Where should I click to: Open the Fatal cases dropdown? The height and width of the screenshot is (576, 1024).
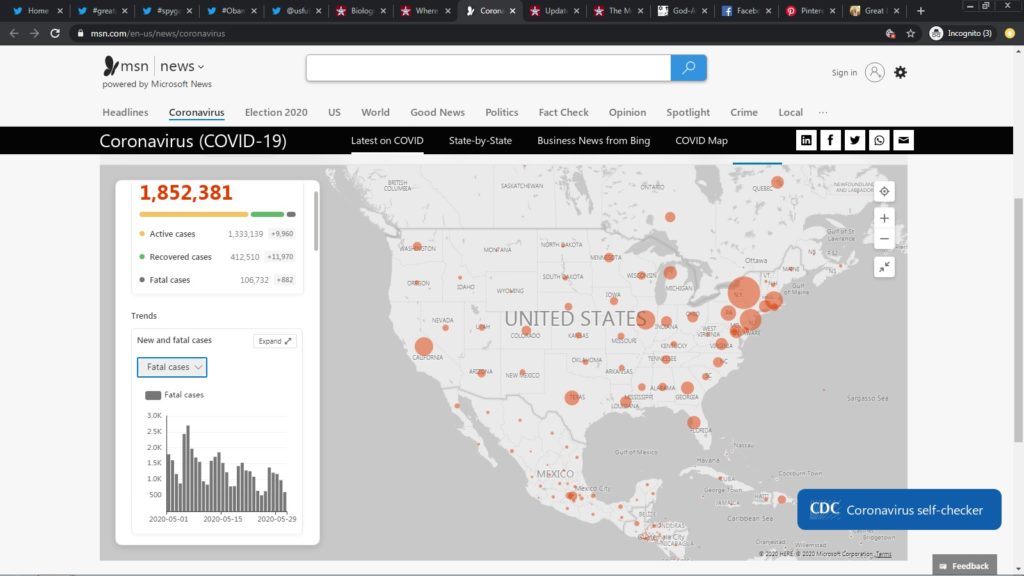172,367
